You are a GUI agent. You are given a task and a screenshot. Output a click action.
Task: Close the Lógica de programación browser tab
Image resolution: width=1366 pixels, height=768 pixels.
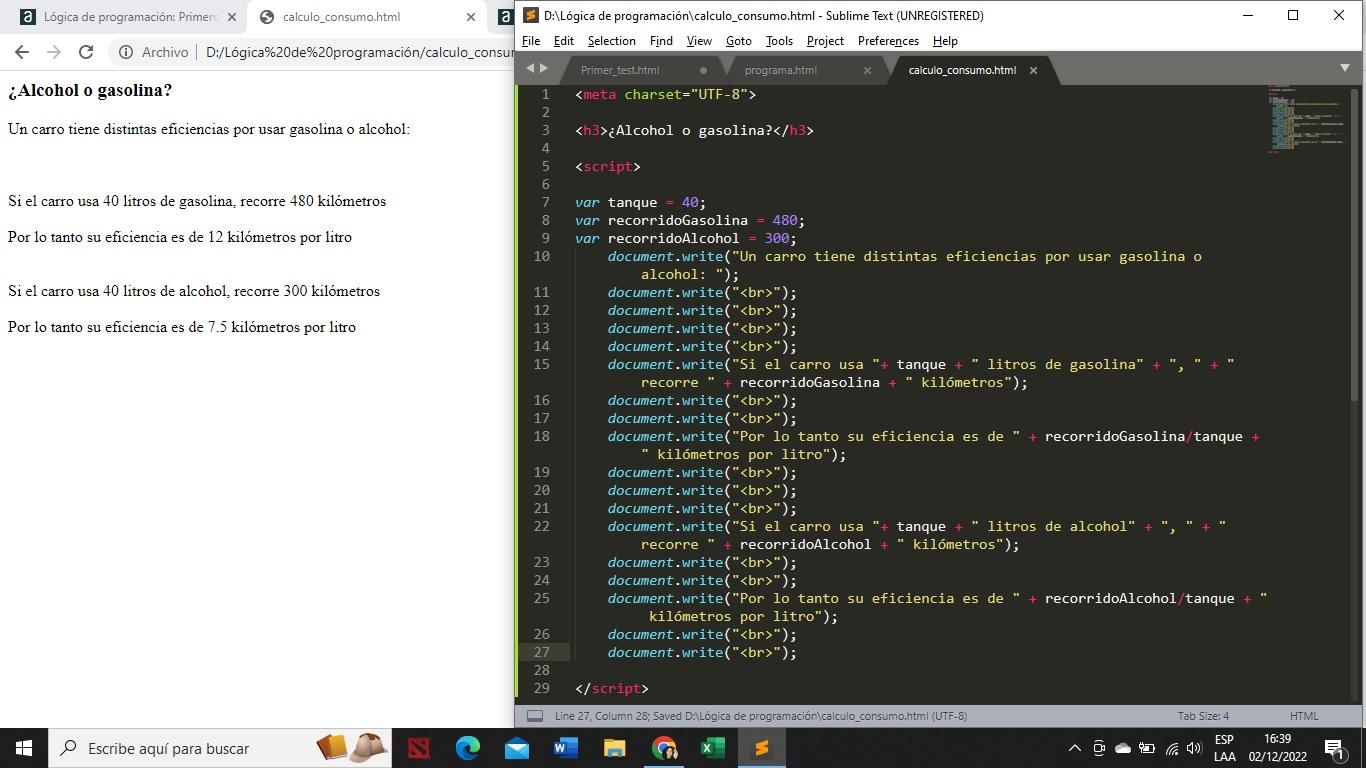232,17
